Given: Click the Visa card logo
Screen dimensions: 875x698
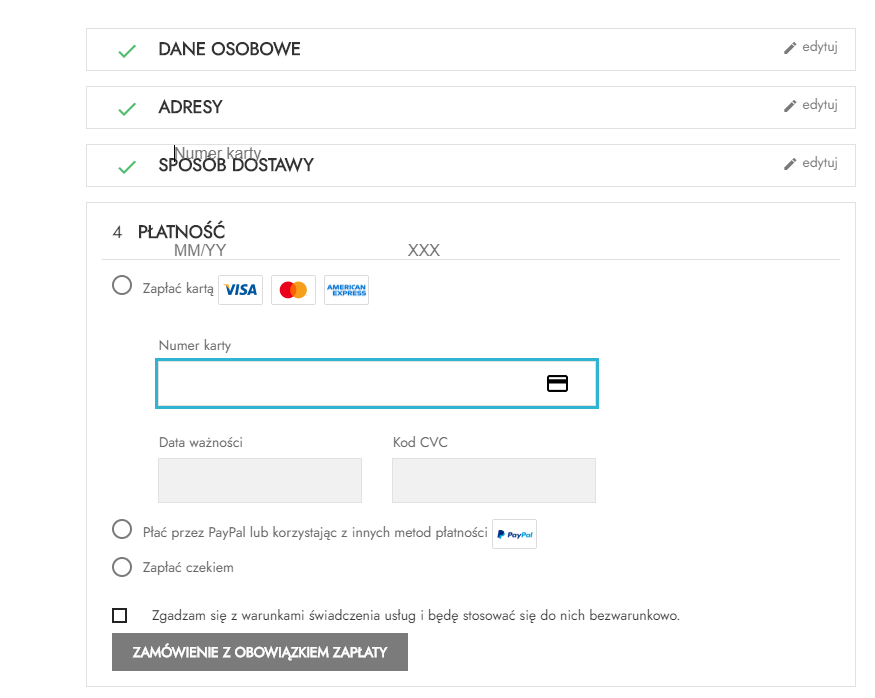Looking at the screenshot, I should click(x=241, y=290).
